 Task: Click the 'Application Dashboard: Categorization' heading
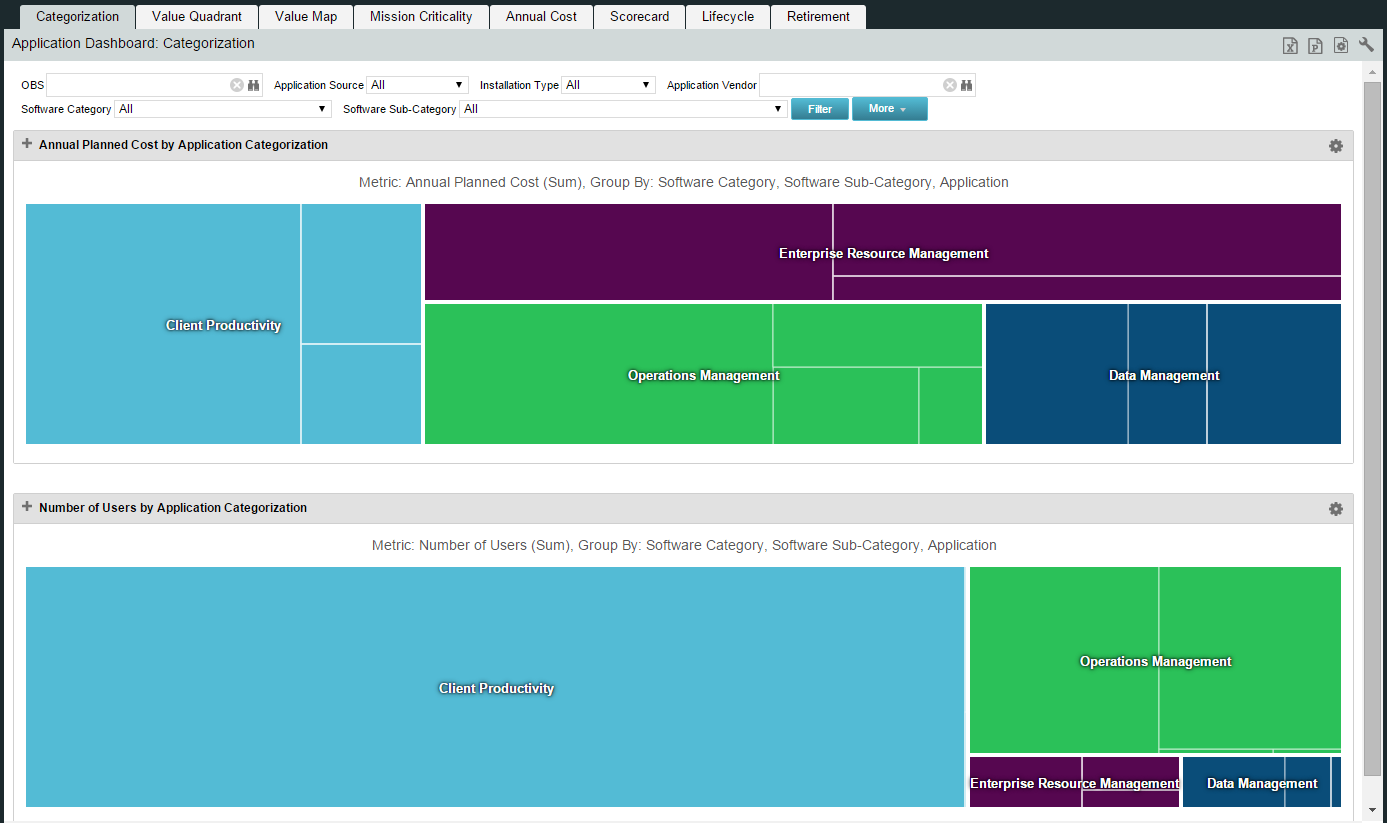pos(133,44)
